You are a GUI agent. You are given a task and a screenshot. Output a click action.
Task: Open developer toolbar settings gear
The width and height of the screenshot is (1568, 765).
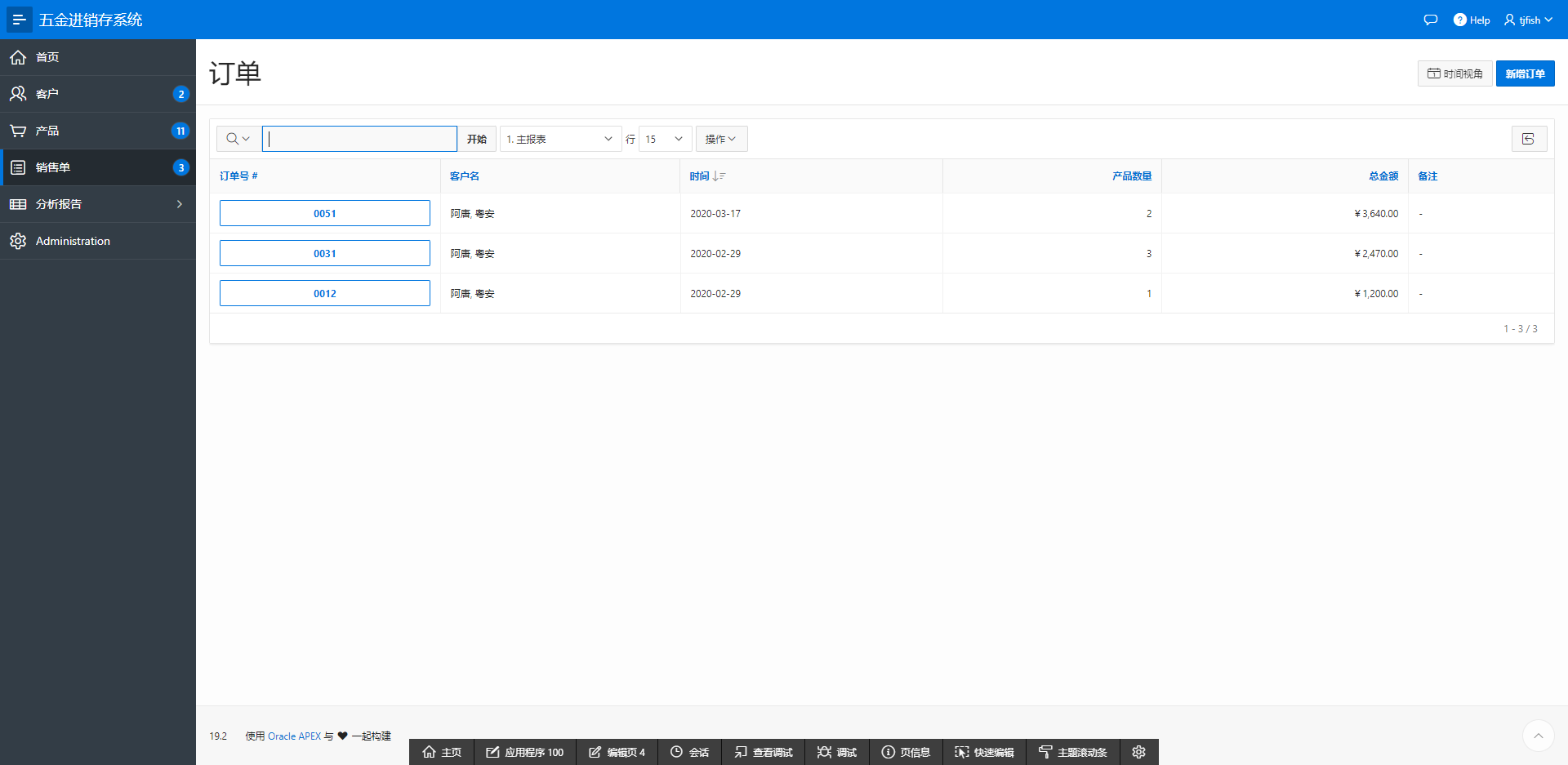click(x=1138, y=752)
